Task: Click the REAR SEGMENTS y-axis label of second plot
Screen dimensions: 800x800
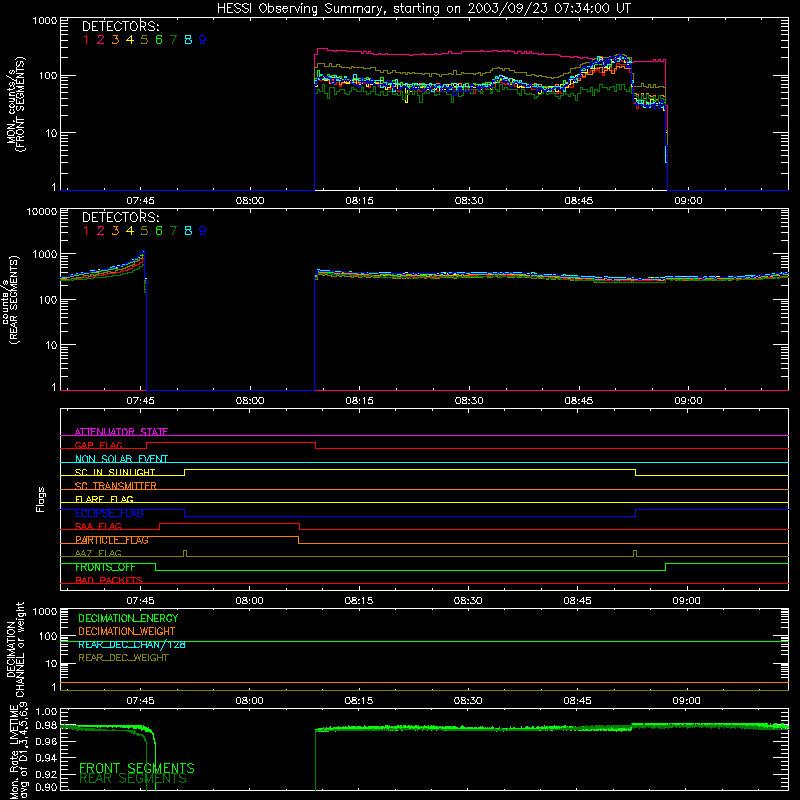Action: (14, 299)
